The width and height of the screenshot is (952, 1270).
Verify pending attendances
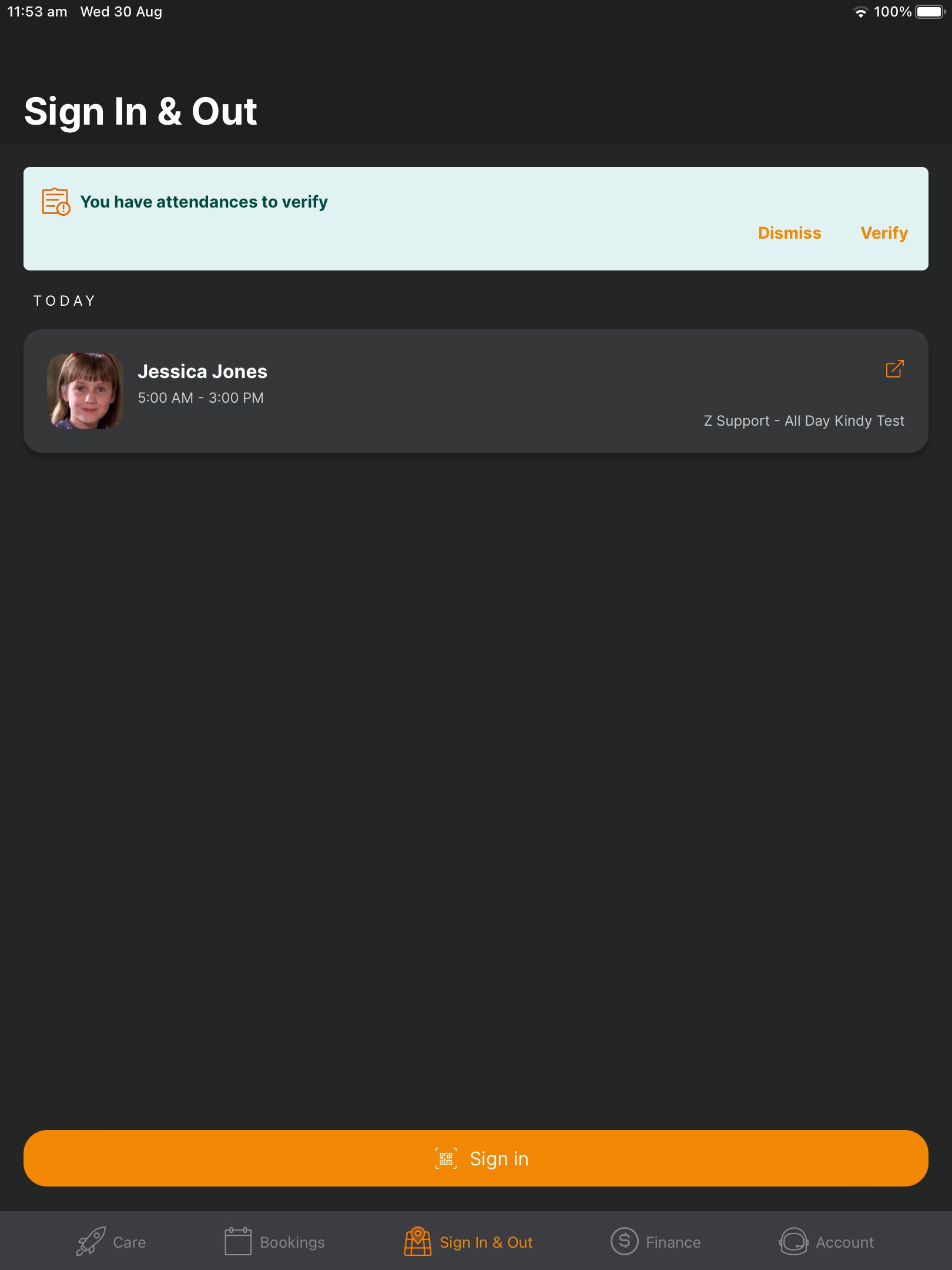(x=884, y=233)
